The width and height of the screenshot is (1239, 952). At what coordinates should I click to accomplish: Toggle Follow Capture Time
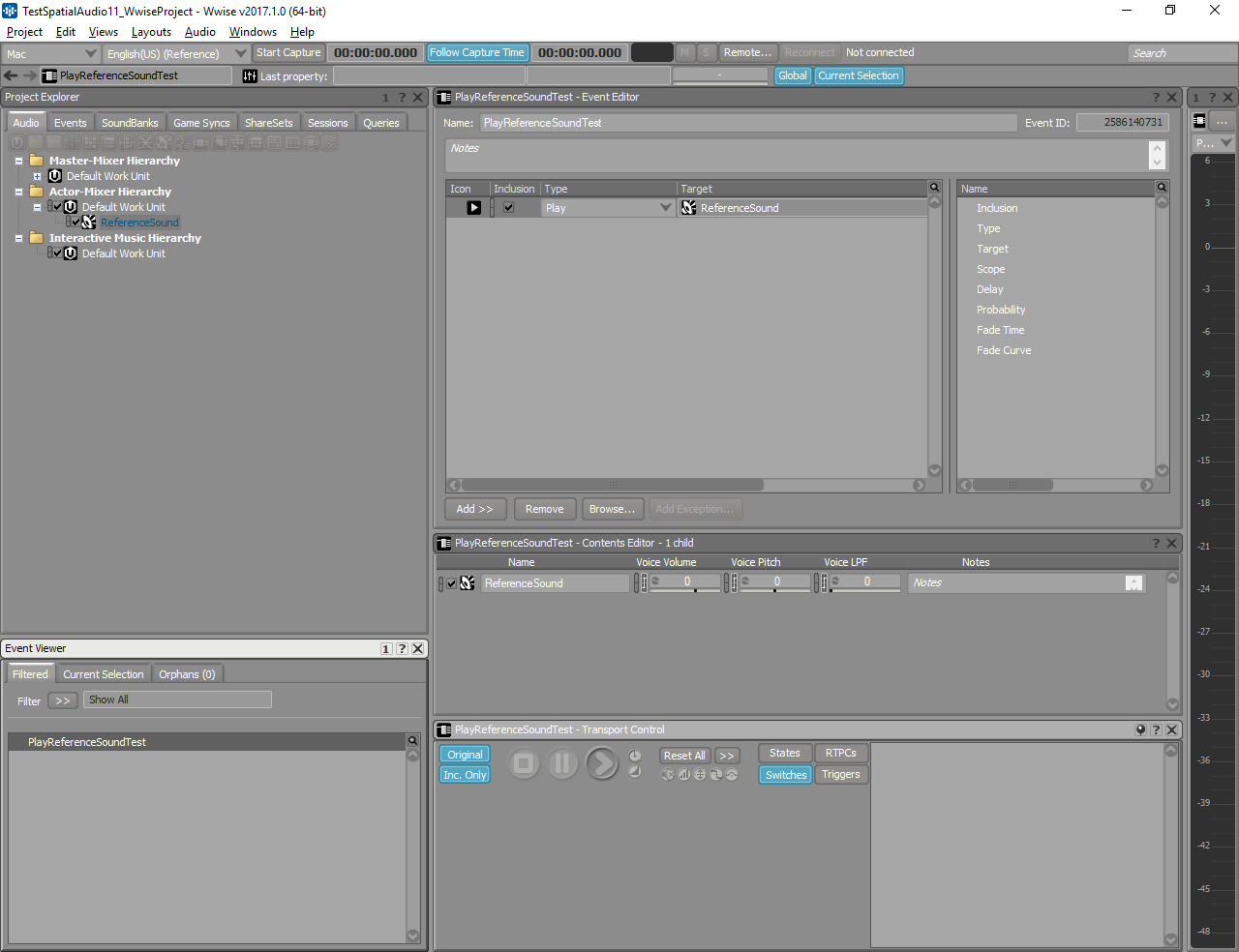(x=477, y=53)
